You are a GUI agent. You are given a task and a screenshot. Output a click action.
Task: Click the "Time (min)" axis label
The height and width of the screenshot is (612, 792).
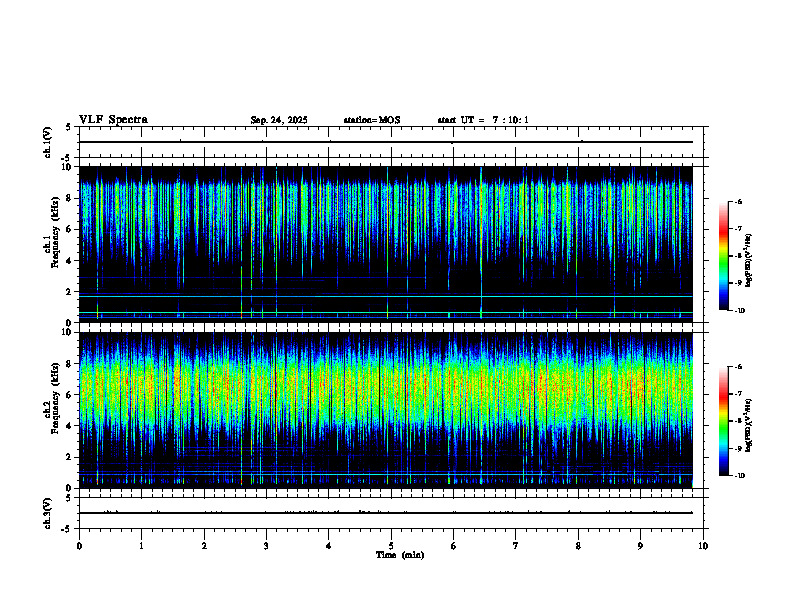point(400,555)
